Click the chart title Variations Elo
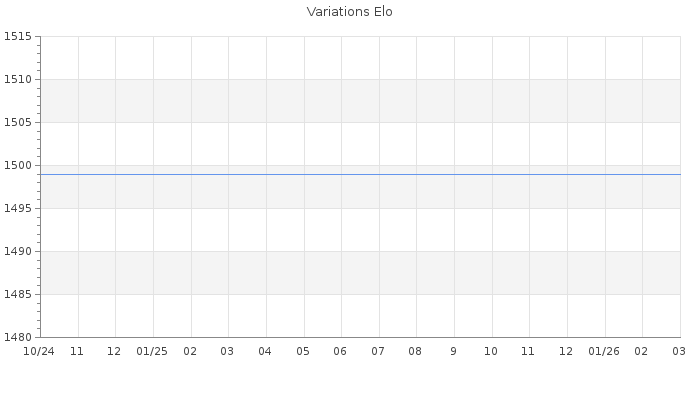 [349, 12]
